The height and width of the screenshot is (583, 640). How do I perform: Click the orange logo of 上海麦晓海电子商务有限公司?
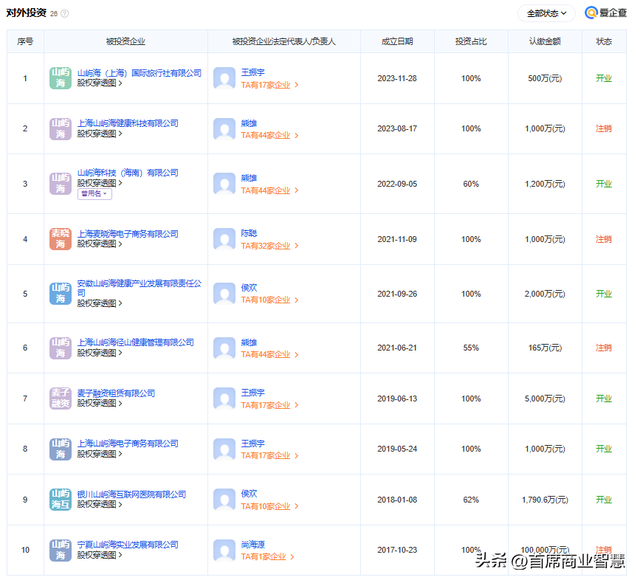60,239
